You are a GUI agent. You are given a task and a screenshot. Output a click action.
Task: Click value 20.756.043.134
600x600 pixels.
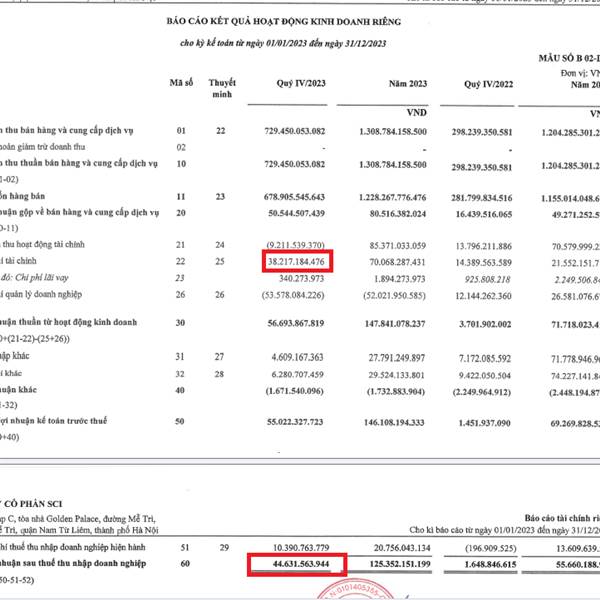402,548
